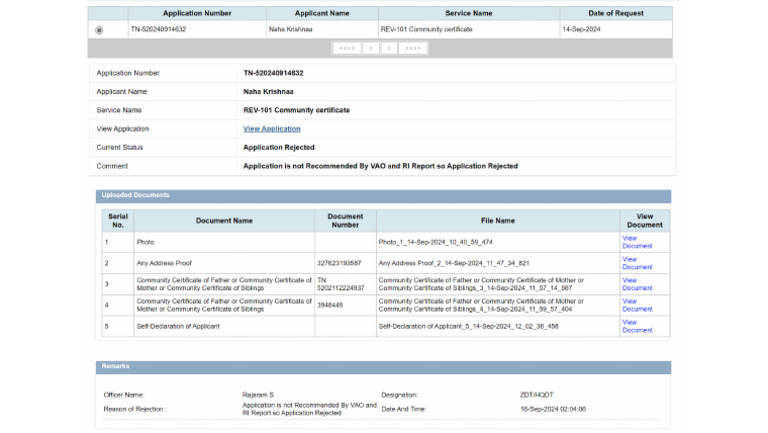768x433 pixels.
Task: Click the bold applicant name Naha Krishnaa
Action: pyautogui.click(x=268, y=92)
